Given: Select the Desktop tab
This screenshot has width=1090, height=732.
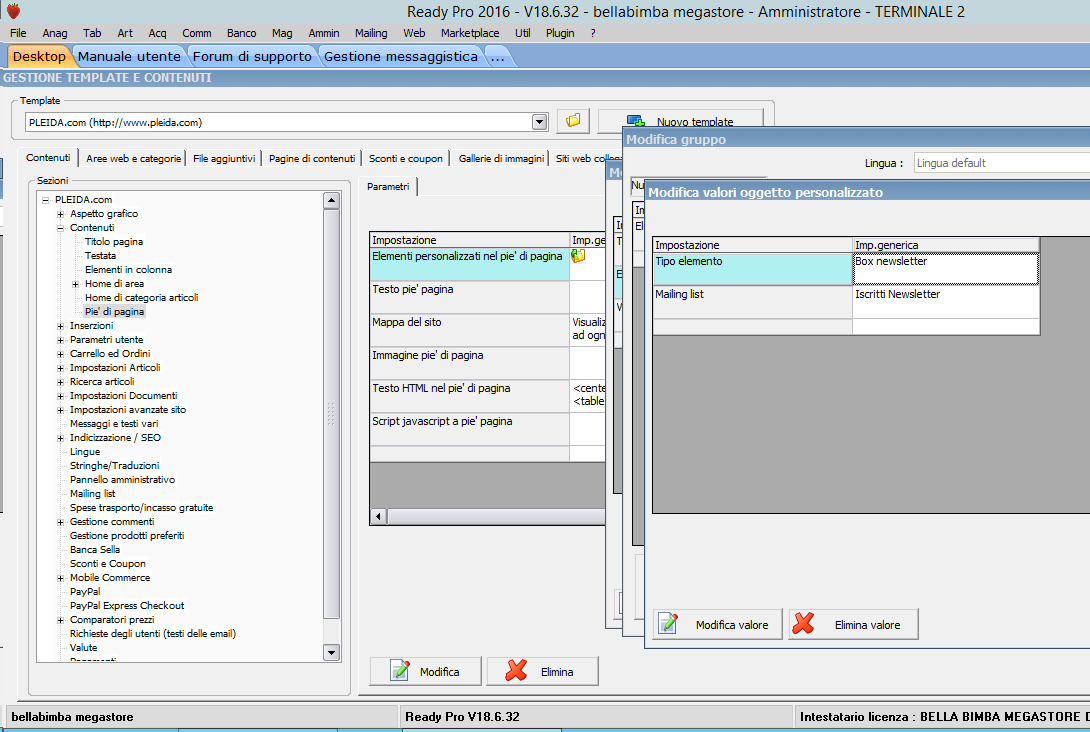Looking at the screenshot, I should pyautogui.click(x=39, y=56).
